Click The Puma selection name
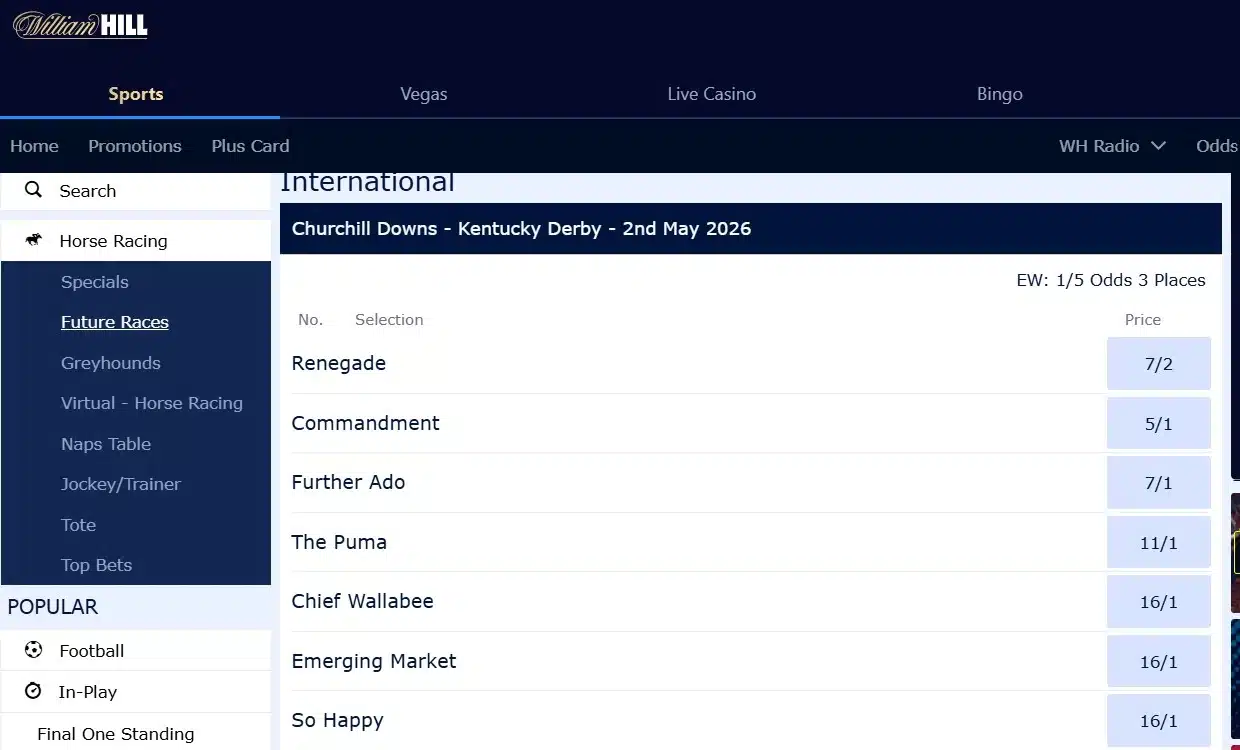This screenshot has width=1240, height=750. coord(339,542)
